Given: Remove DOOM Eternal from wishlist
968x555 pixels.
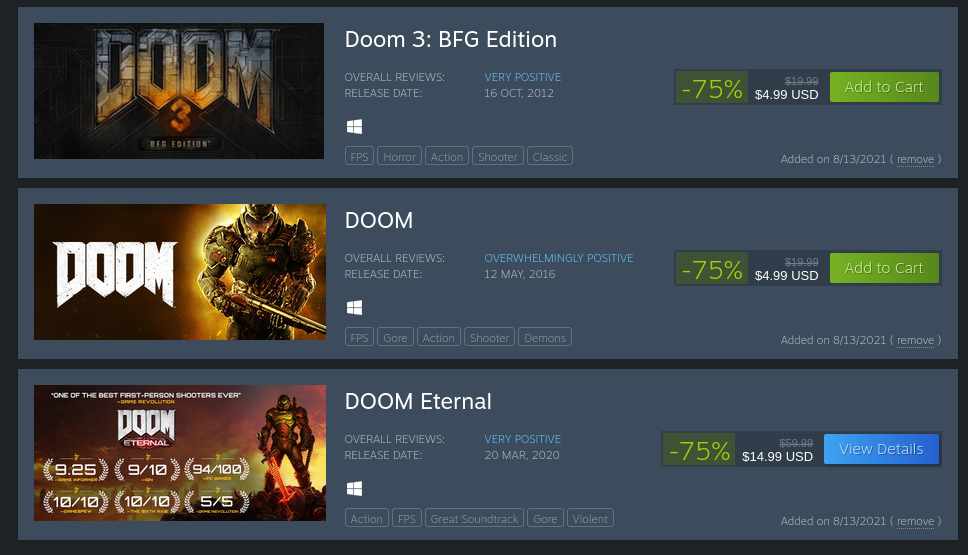Looking at the screenshot, I should tap(915, 521).
